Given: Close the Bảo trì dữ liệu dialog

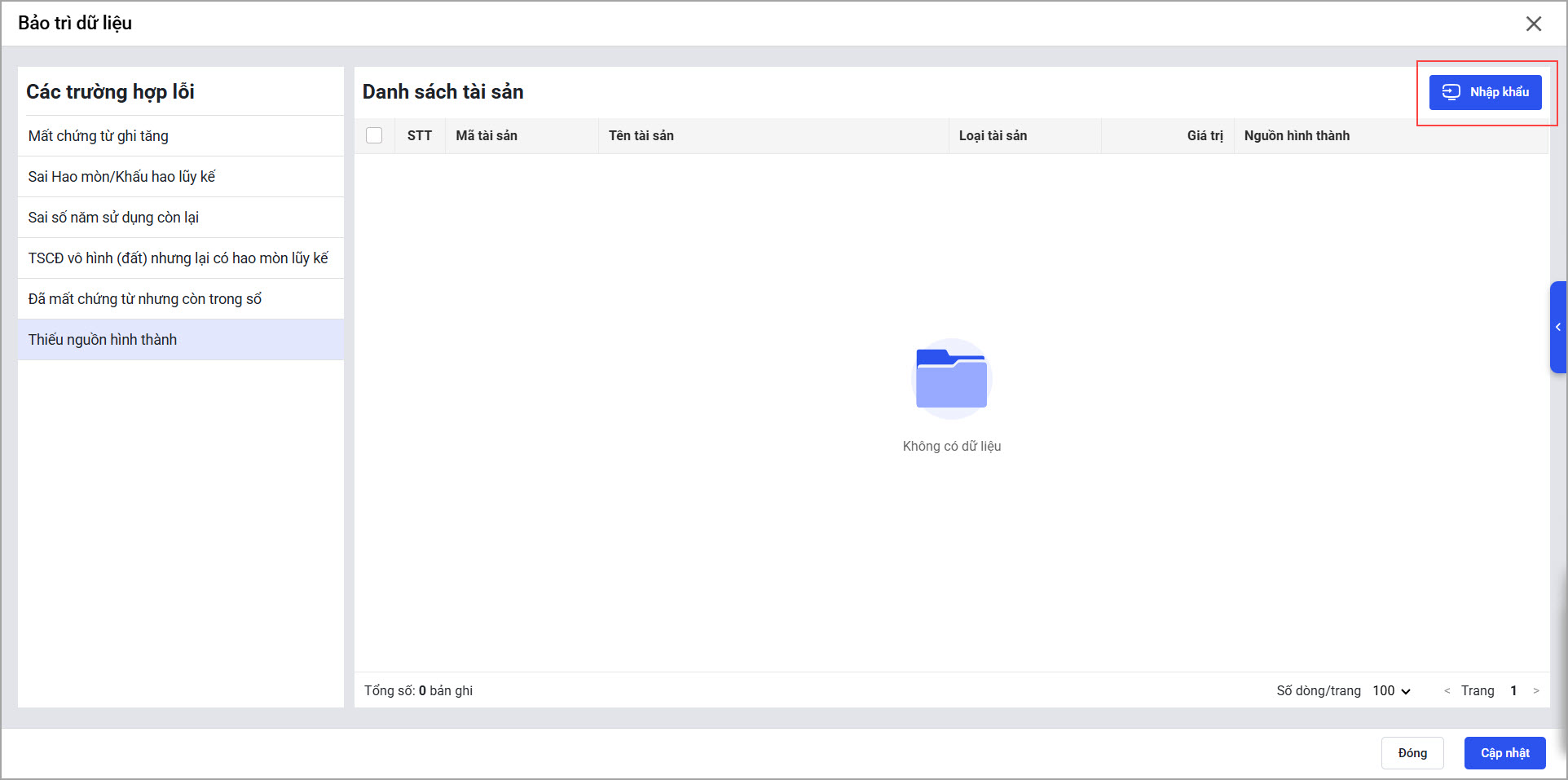Looking at the screenshot, I should click(x=1534, y=24).
